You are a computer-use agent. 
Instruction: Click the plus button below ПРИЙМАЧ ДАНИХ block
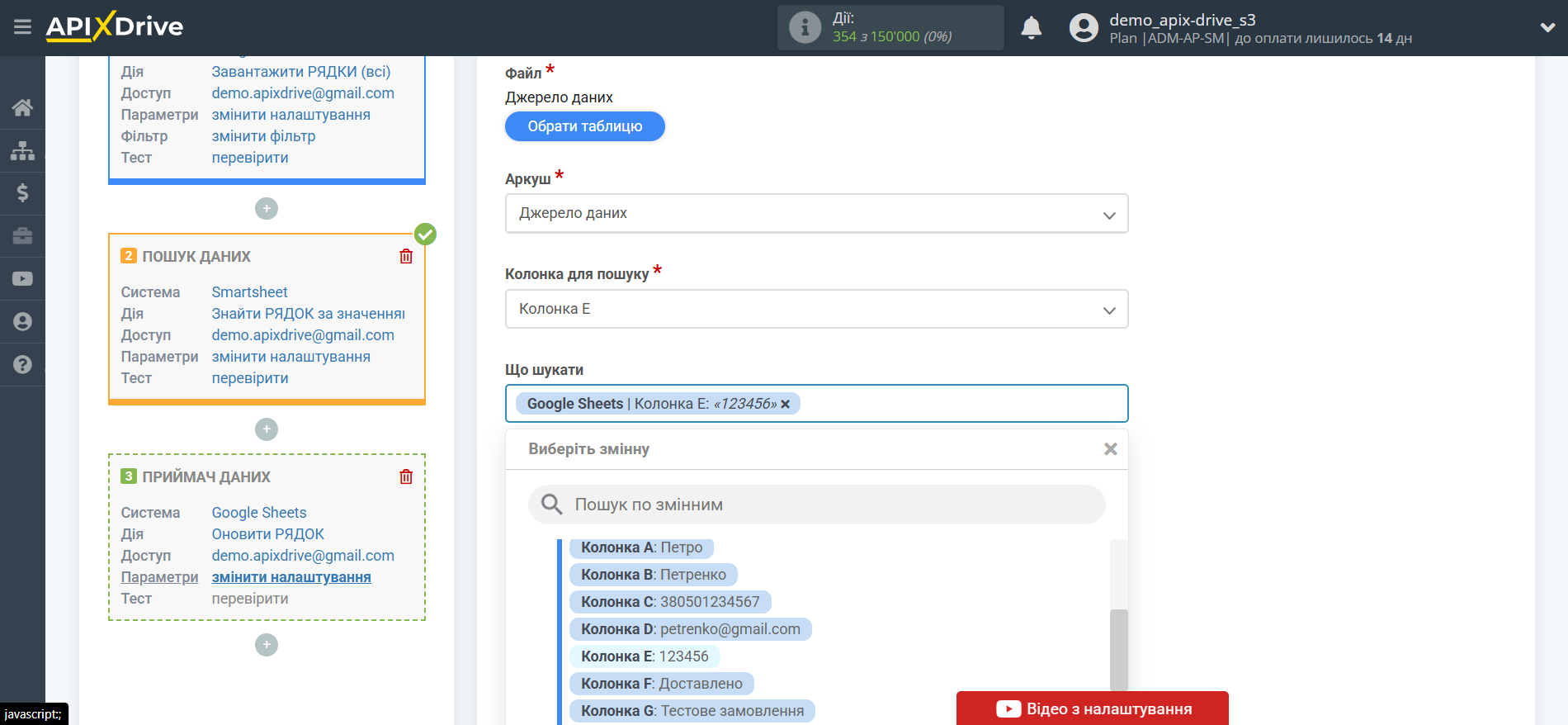267,645
